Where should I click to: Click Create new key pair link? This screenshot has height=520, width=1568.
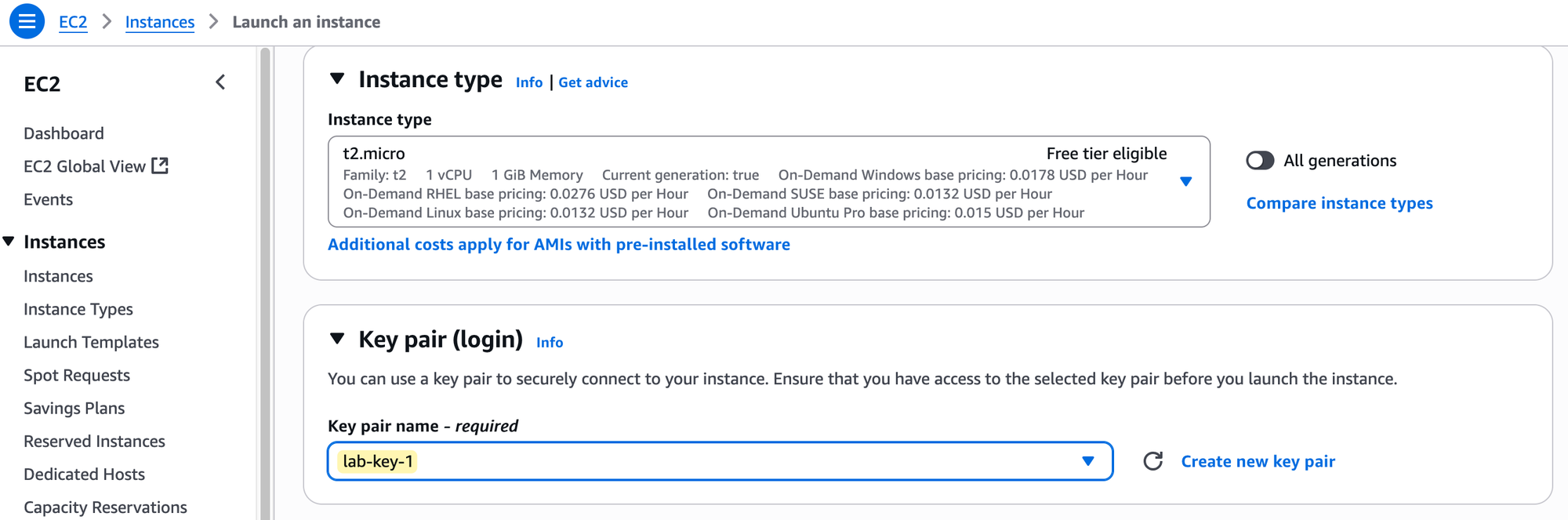[1258, 461]
